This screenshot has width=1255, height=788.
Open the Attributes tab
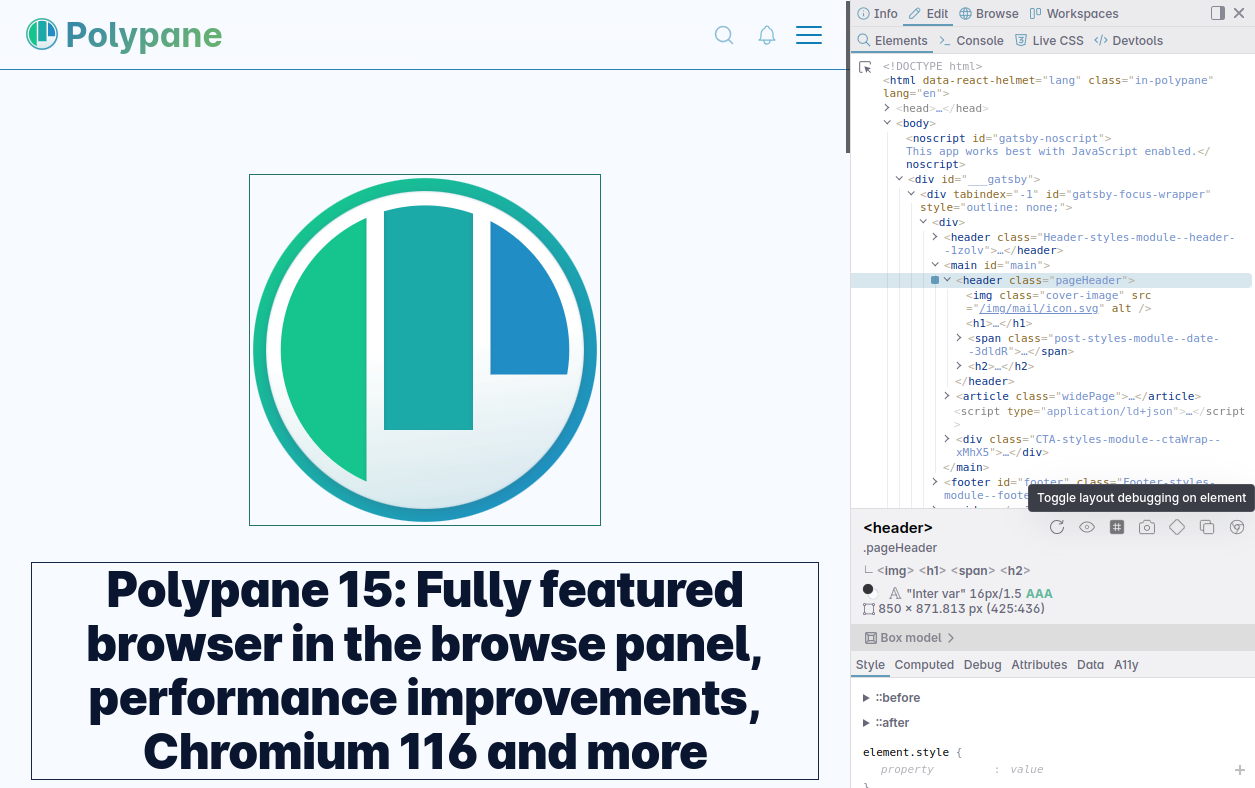tap(1039, 665)
